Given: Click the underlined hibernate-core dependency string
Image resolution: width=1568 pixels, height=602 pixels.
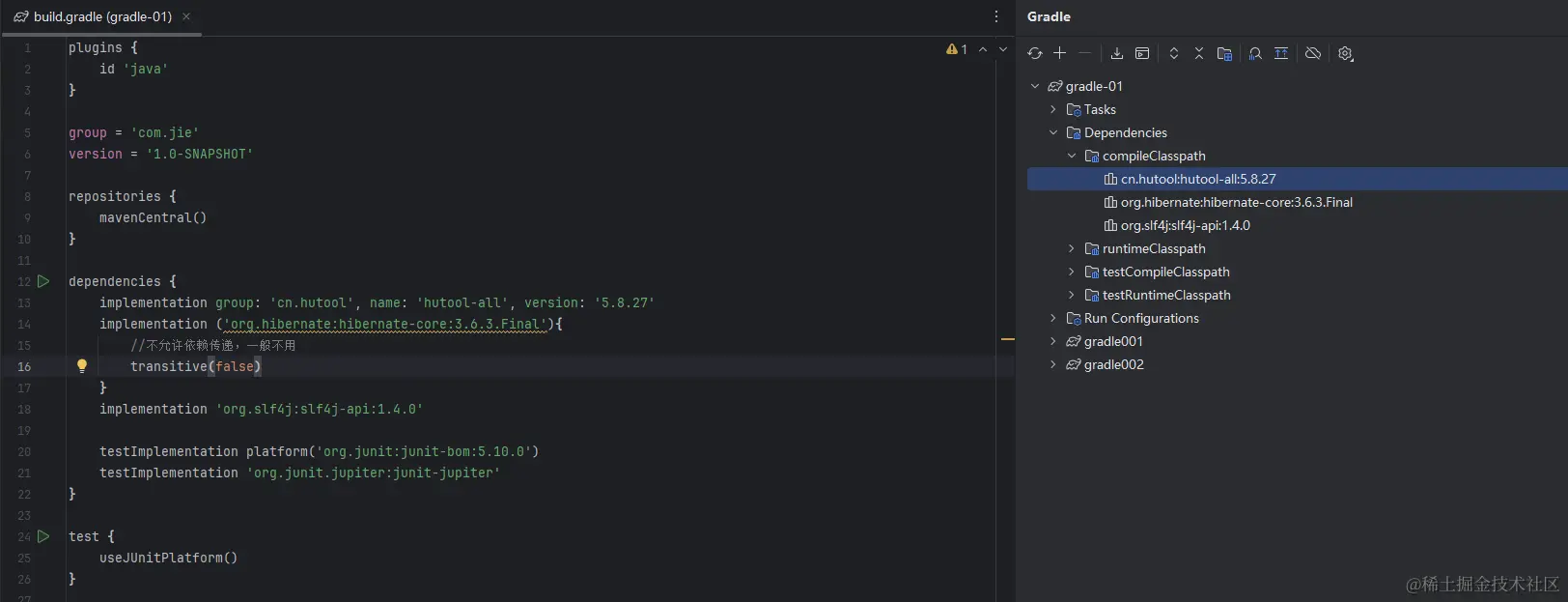Looking at the screenshot, I should point(385,324).
